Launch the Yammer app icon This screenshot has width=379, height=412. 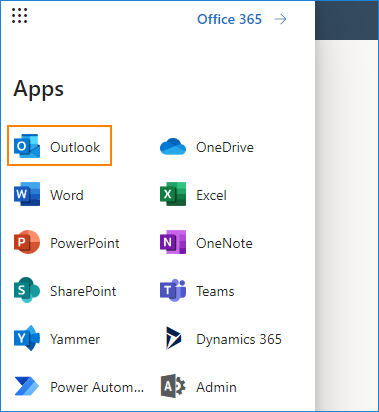pos(27,338)
